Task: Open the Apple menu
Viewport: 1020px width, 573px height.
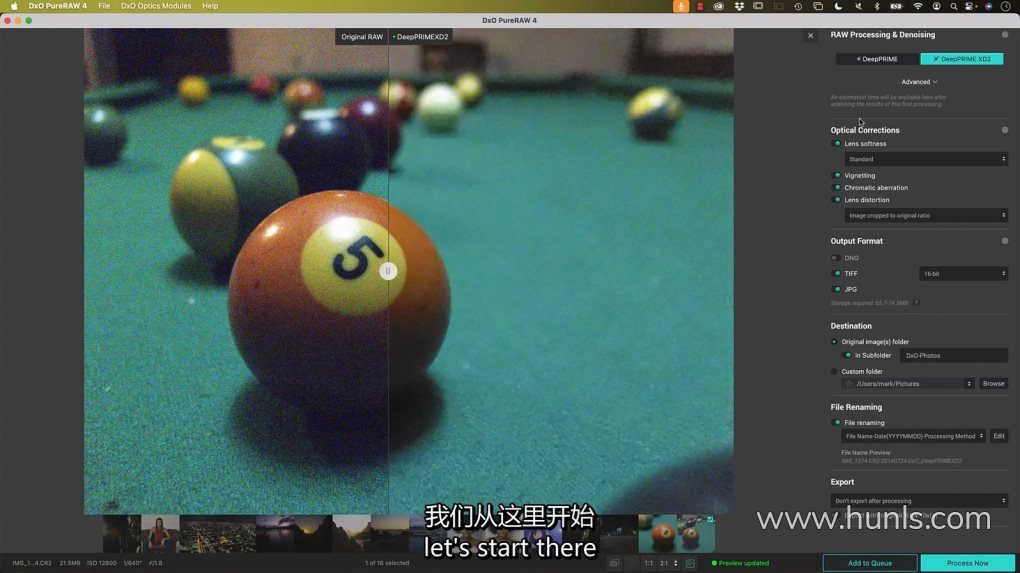Action: 14,6
